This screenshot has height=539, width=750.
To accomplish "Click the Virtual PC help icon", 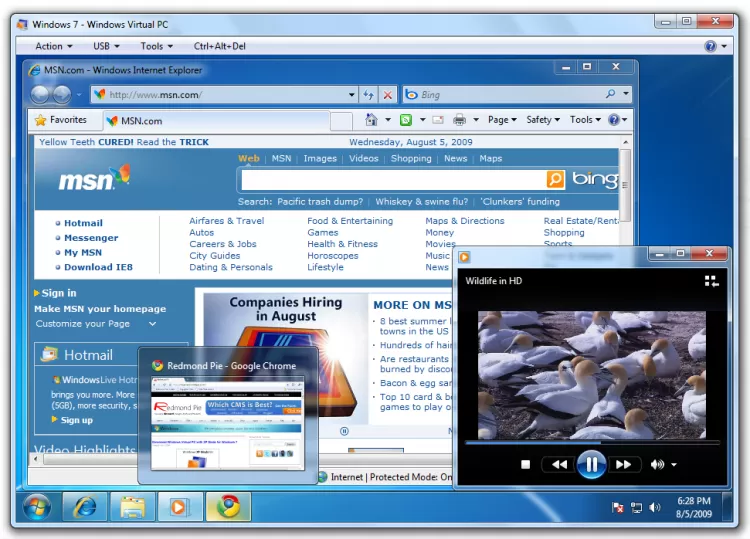I will (710, 46).
